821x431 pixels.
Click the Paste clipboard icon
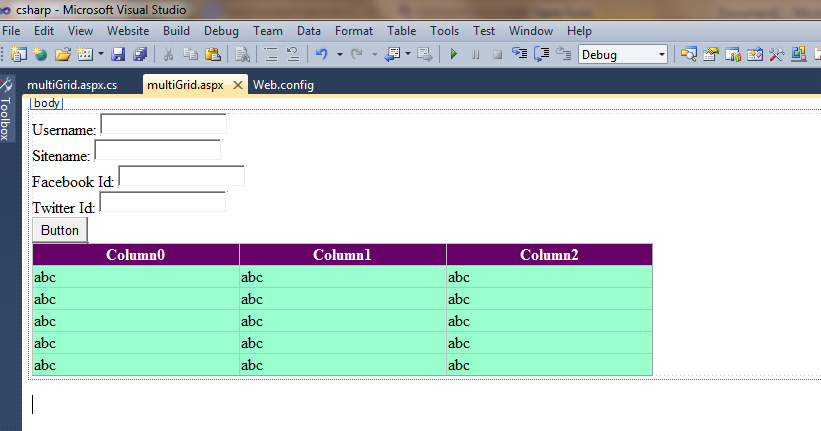click(x=212, y=54)
